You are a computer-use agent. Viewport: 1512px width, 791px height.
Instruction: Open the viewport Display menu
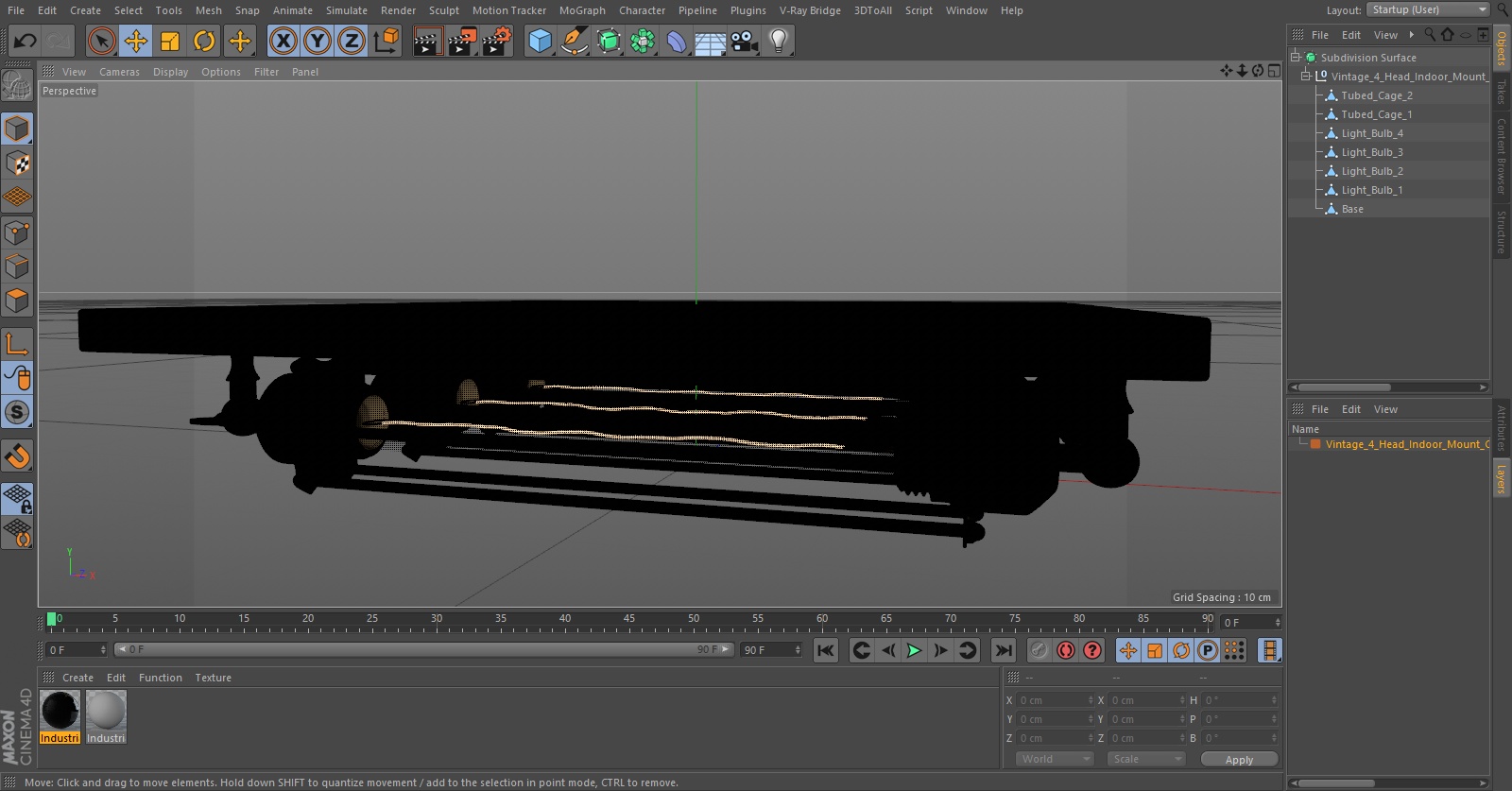tap(170, 72)
